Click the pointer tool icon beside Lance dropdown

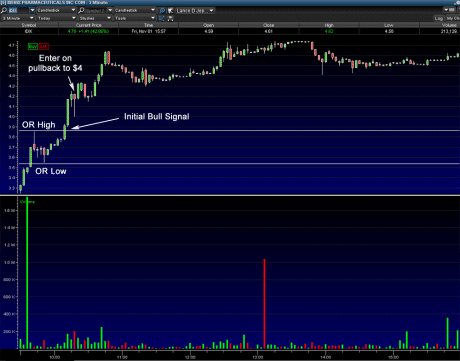tap(170, 11)
